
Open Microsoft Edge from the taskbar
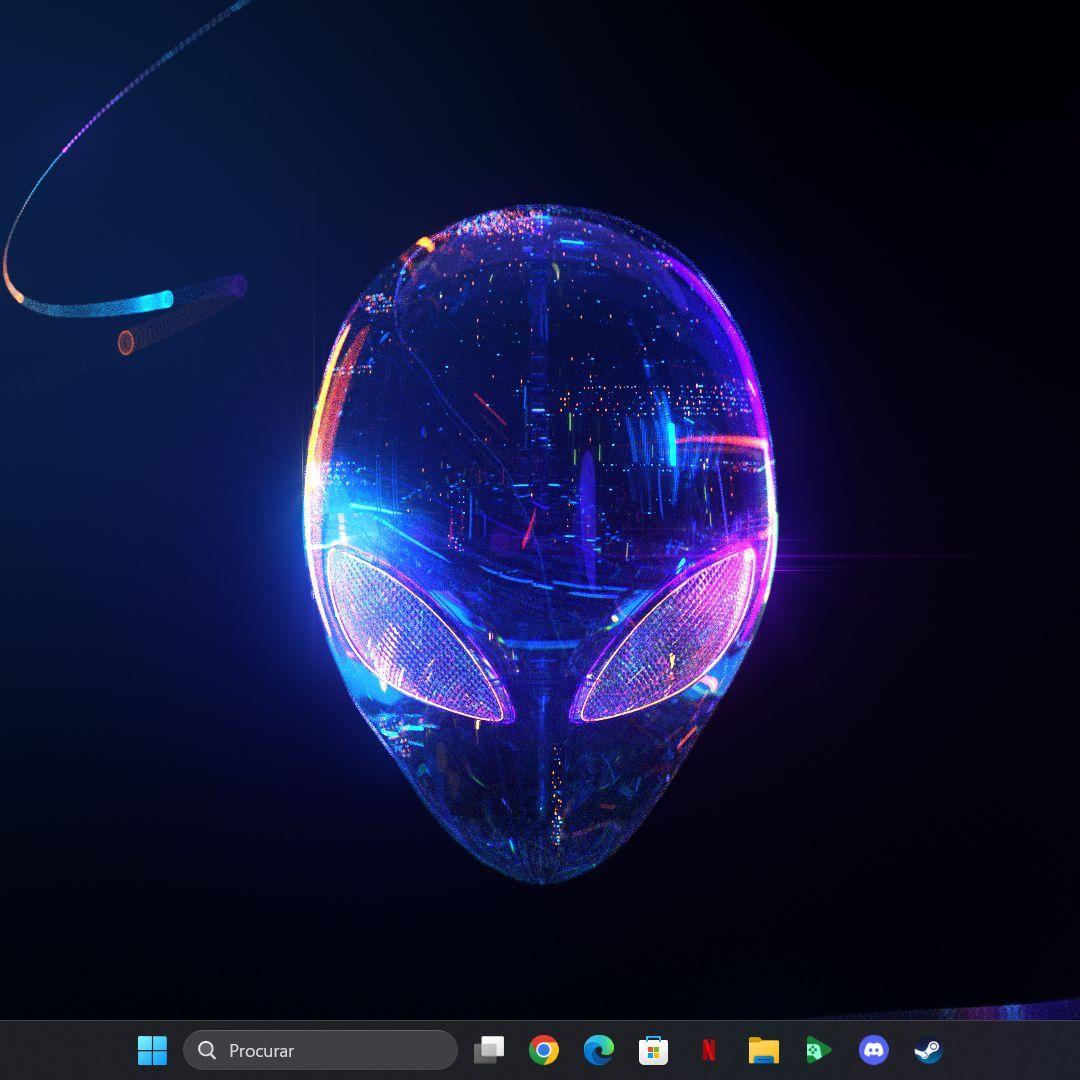(599, 1050)
